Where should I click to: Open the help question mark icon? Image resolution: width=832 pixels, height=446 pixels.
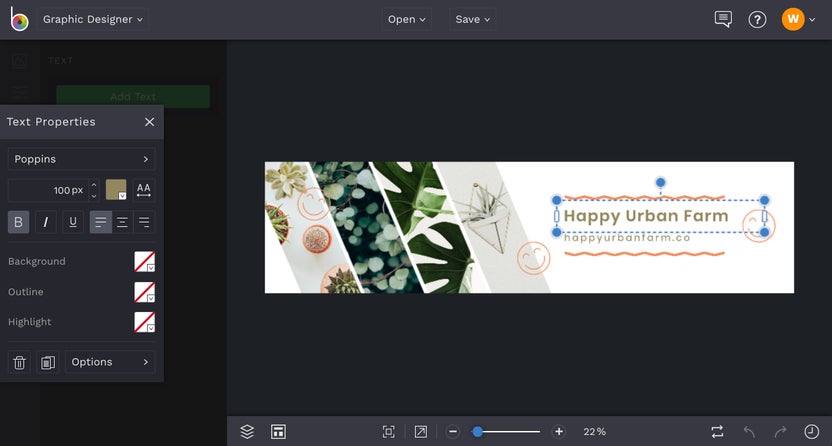click(757, 20)
